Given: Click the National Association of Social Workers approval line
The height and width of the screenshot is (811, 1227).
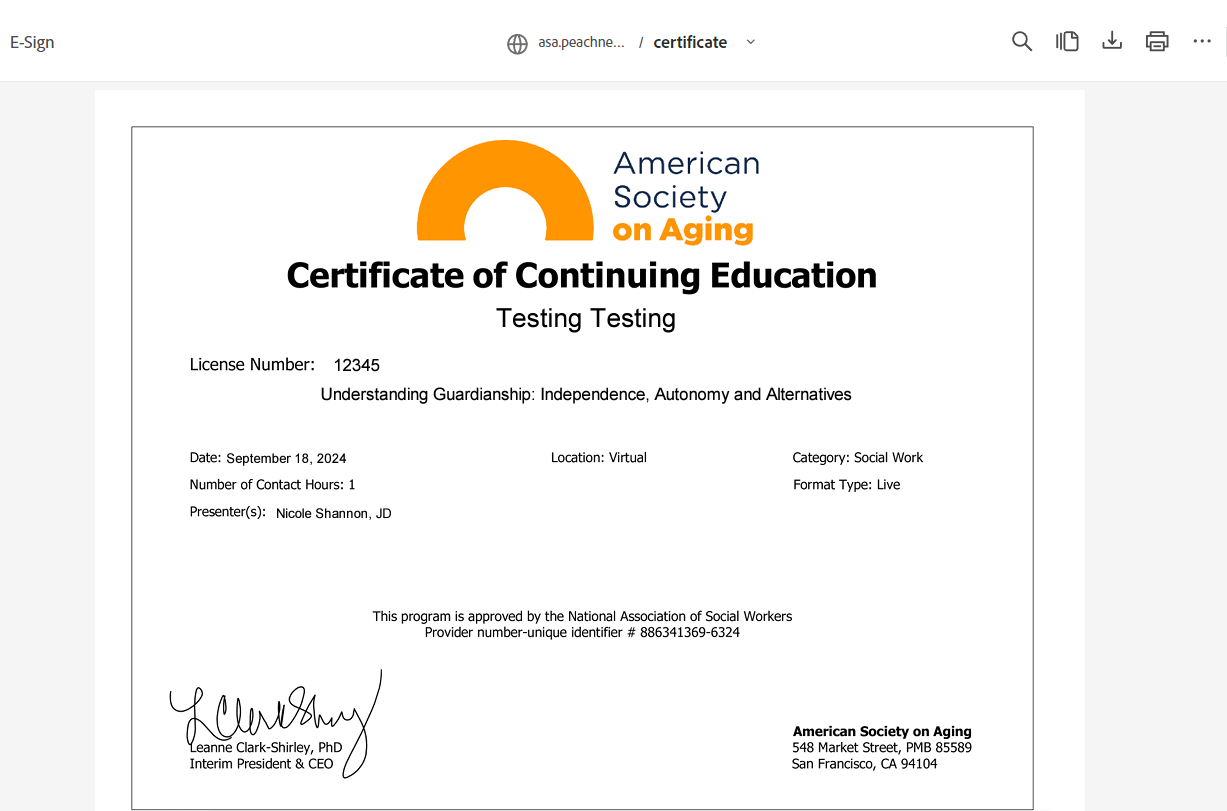Looking at the screenshot, I should pyautogui.click(x=582, y=617).
